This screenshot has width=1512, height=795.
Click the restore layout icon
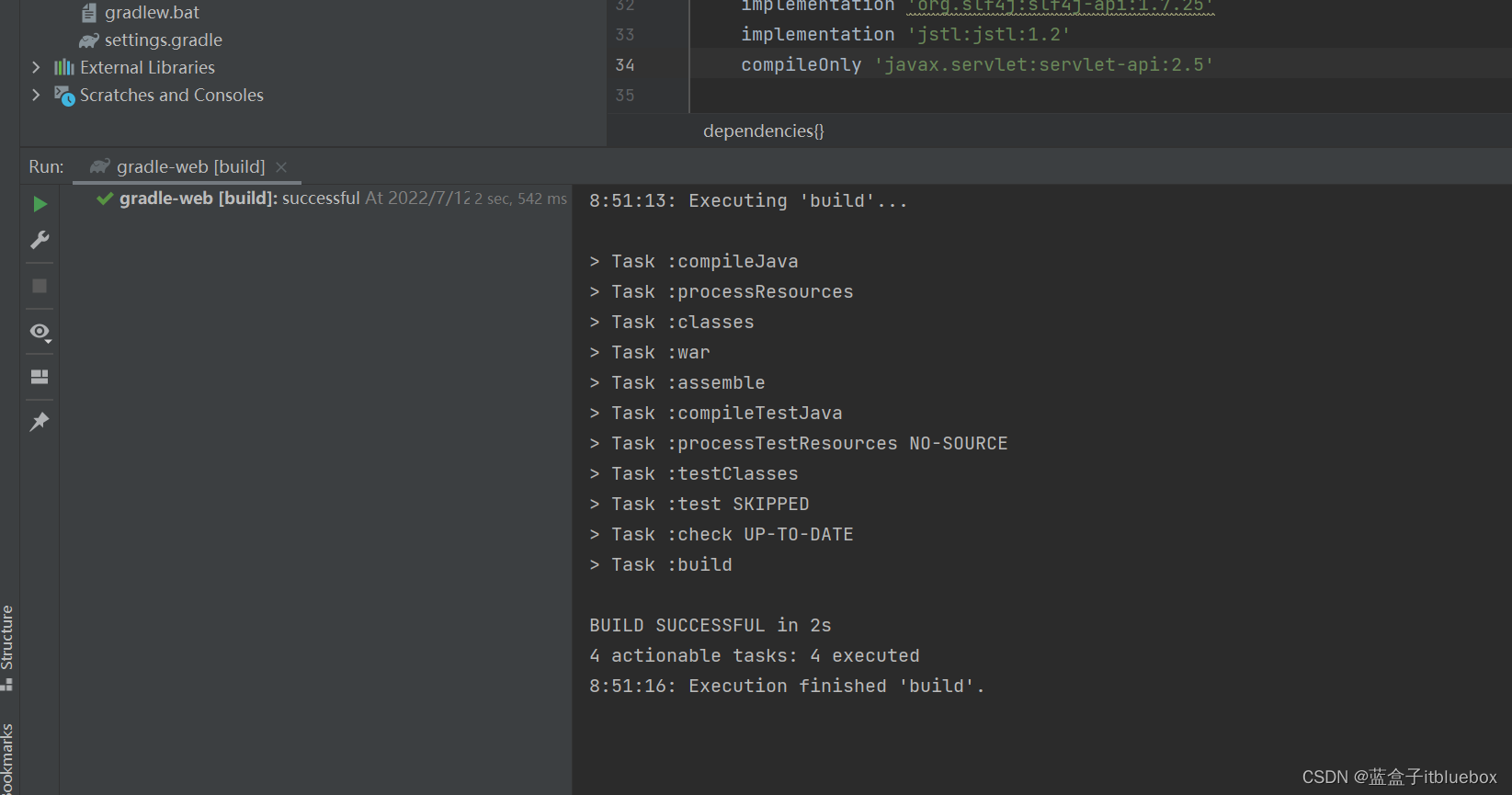pos(40,377)
